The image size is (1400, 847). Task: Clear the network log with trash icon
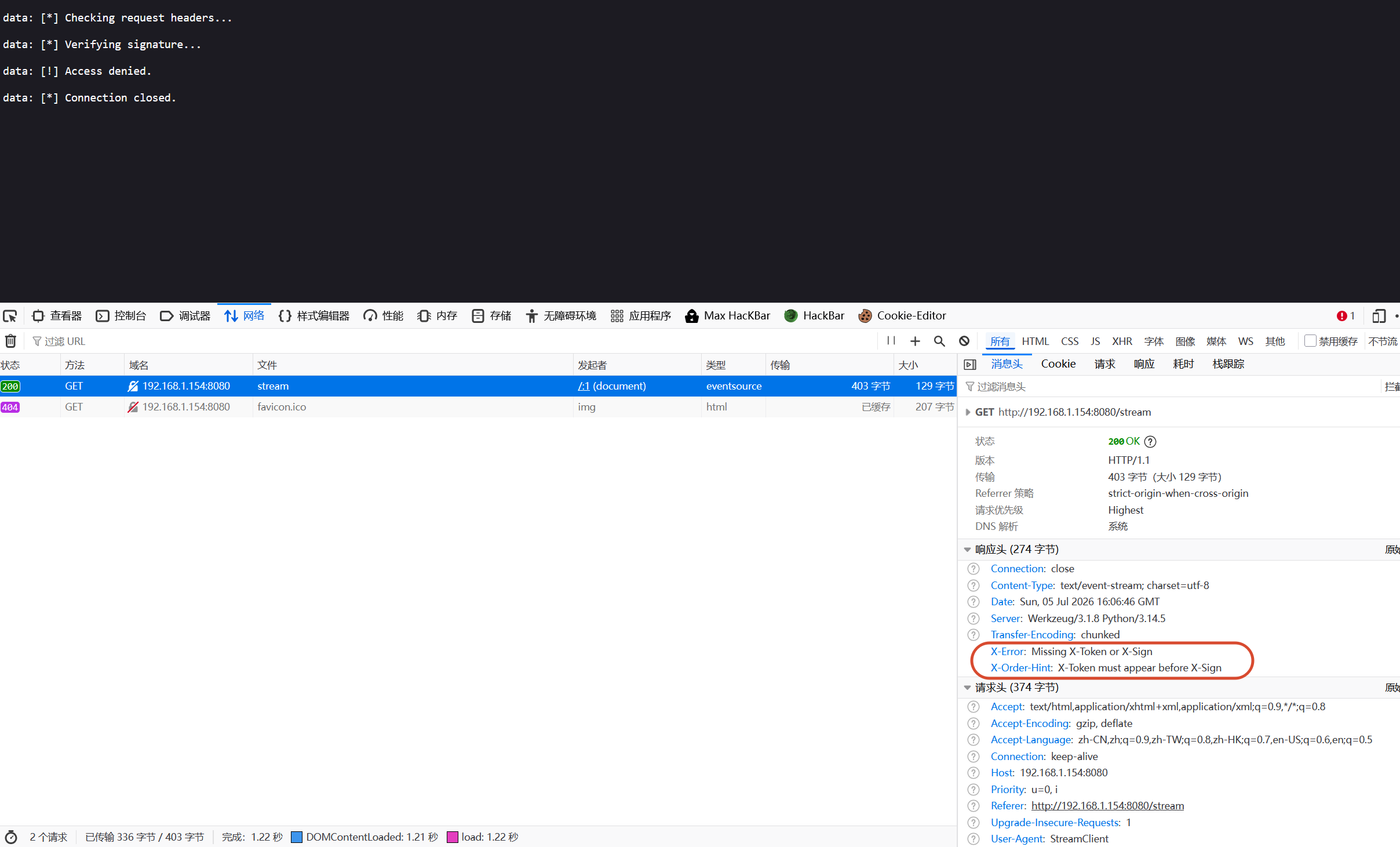click(10, 341)
